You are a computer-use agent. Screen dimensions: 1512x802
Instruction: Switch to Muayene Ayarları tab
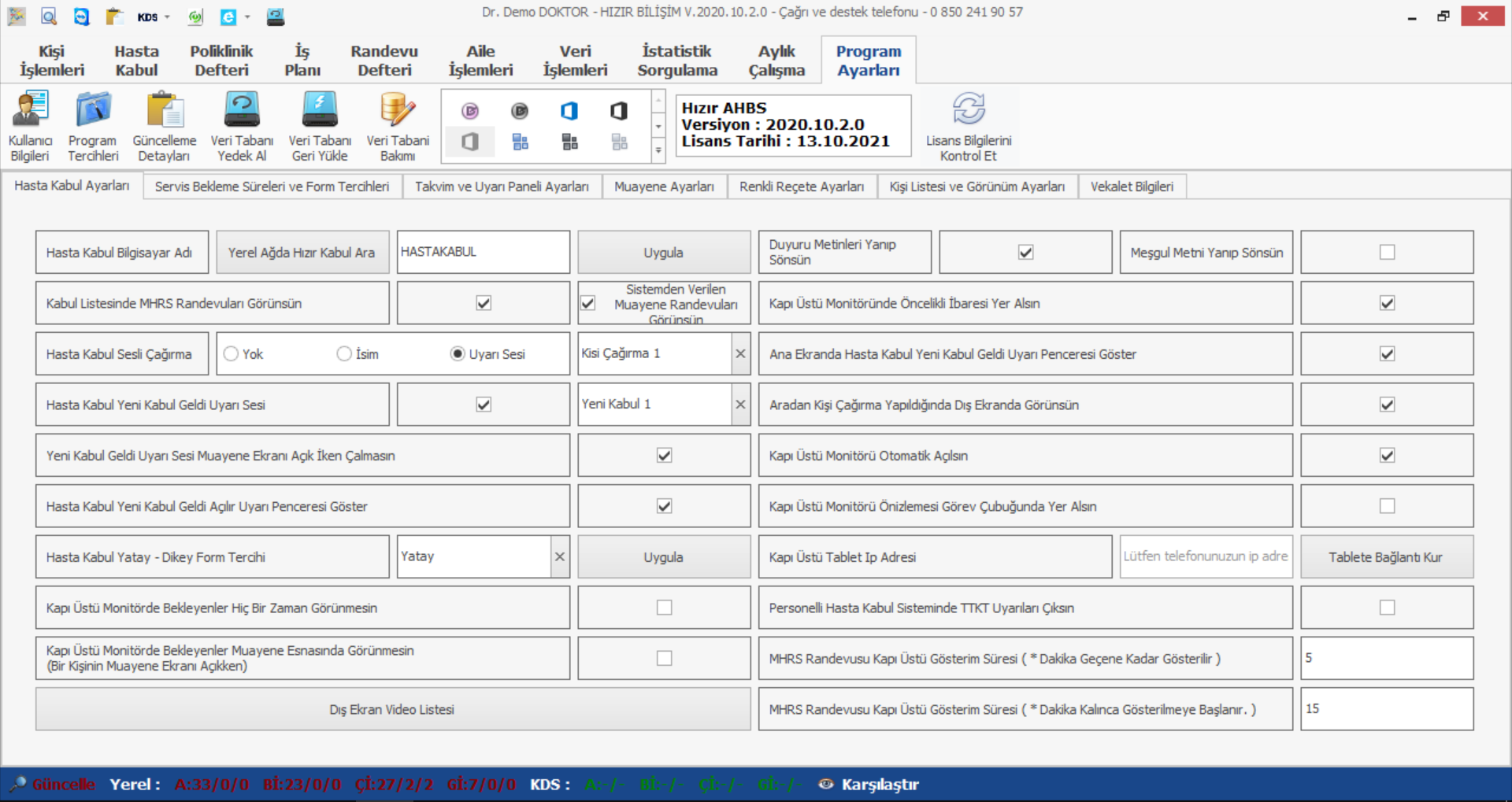[x=663, y=187]
